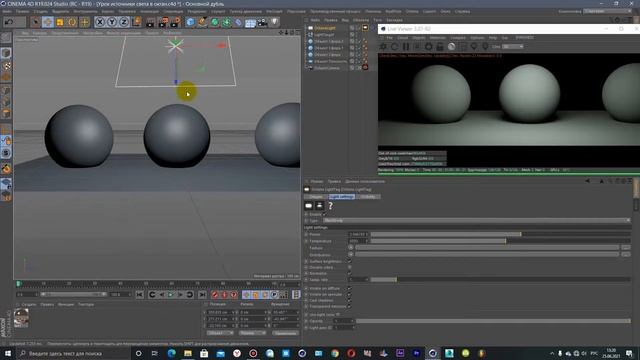The width and height of the screenshot is (640, 360).
Task: Toggle the Enable checkbox
Action: [325, 214]
